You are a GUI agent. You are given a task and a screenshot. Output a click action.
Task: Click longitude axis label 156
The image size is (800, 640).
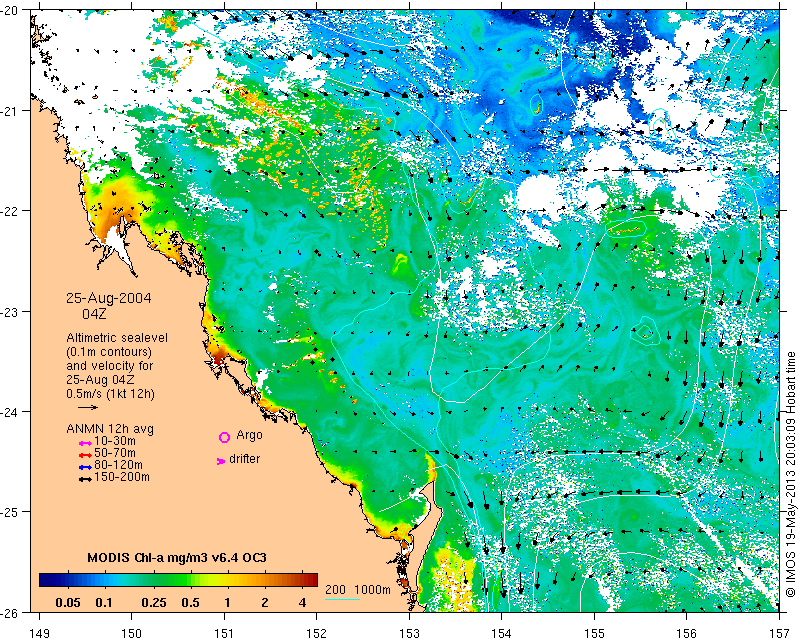687,633
